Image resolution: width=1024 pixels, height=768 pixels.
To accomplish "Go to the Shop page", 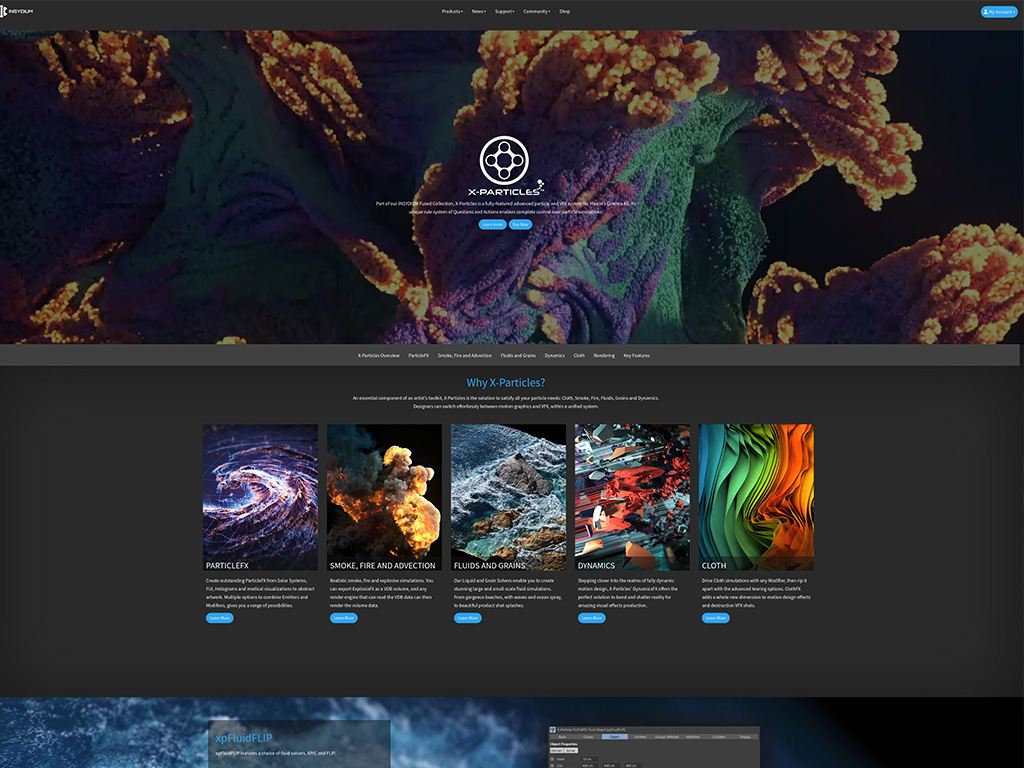I will (x=565, y=12).
